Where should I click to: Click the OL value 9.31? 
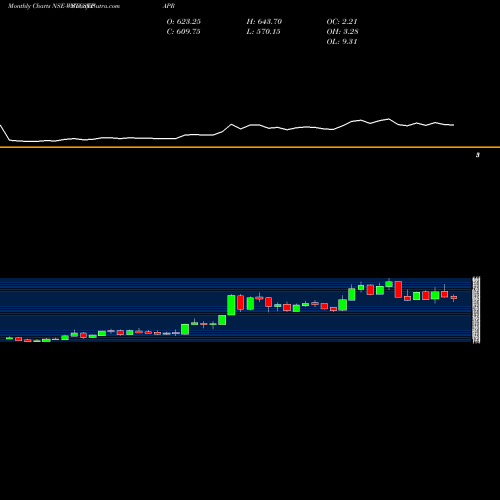point(349,42)
